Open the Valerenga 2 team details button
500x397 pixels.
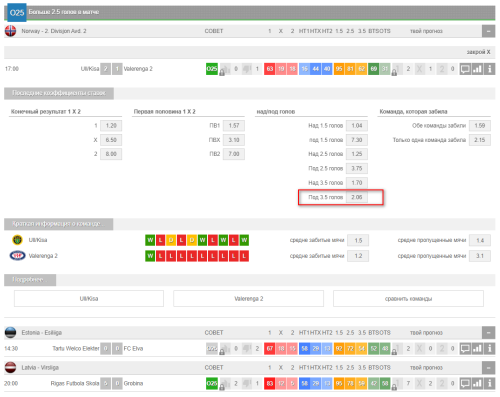[x=249, y=299]
